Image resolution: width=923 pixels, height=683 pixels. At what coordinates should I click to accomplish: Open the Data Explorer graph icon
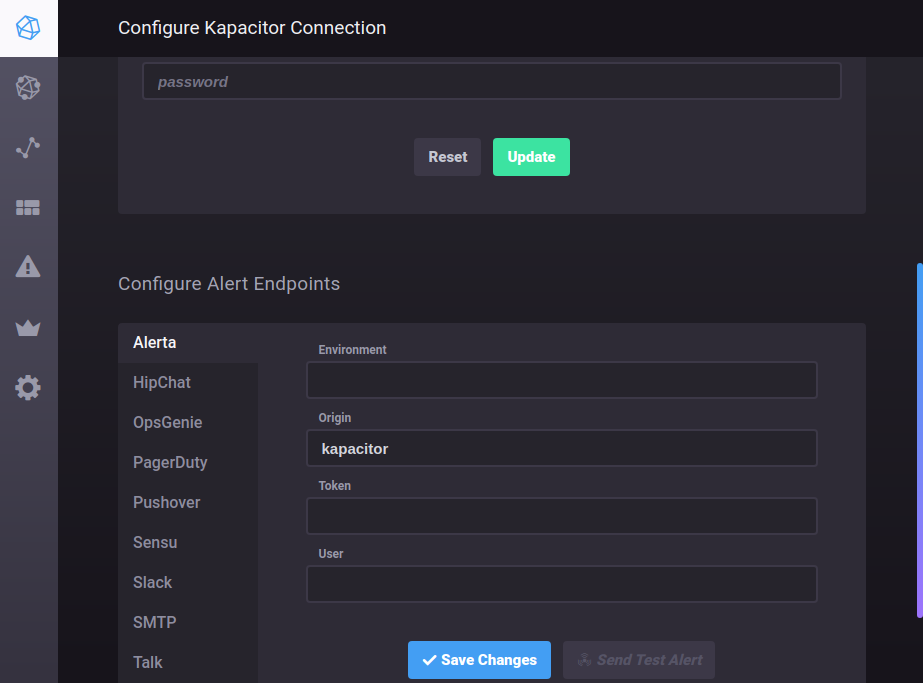(28, 147)
